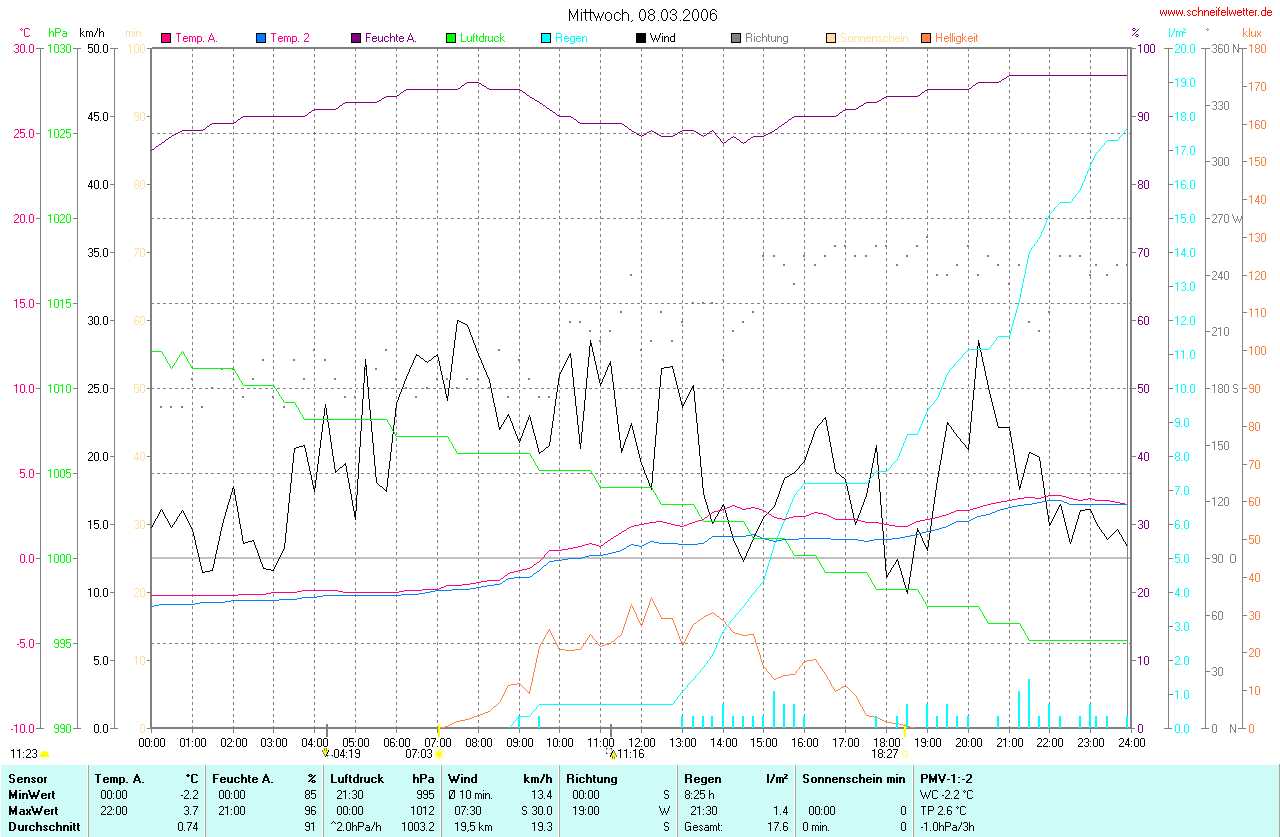Click the yellow sun icon beside 07:03
The height and width of the screenshot is (837, 1280).
pos(438,755)
